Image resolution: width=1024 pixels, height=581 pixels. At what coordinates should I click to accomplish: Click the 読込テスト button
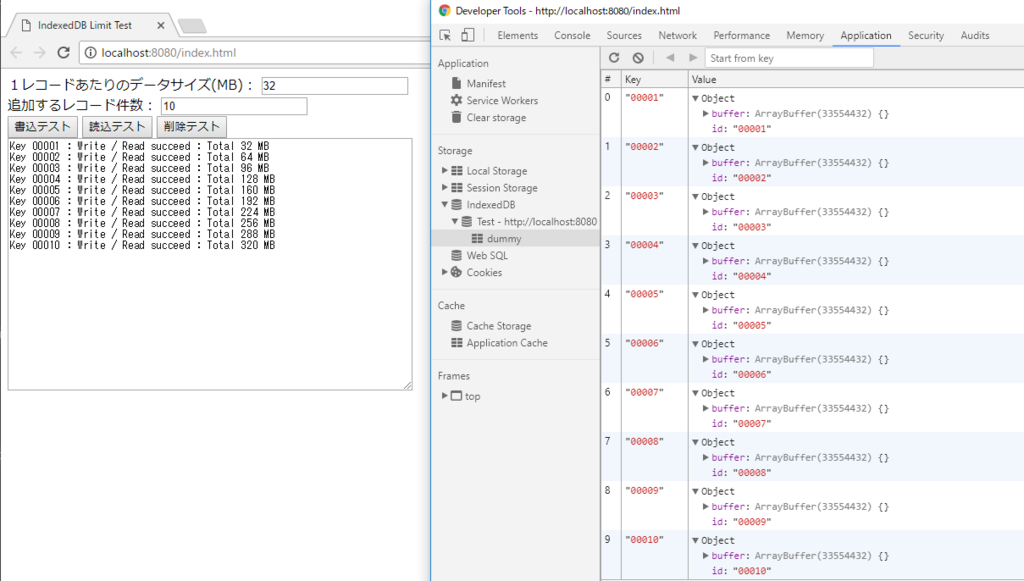(x=117, y=127)
